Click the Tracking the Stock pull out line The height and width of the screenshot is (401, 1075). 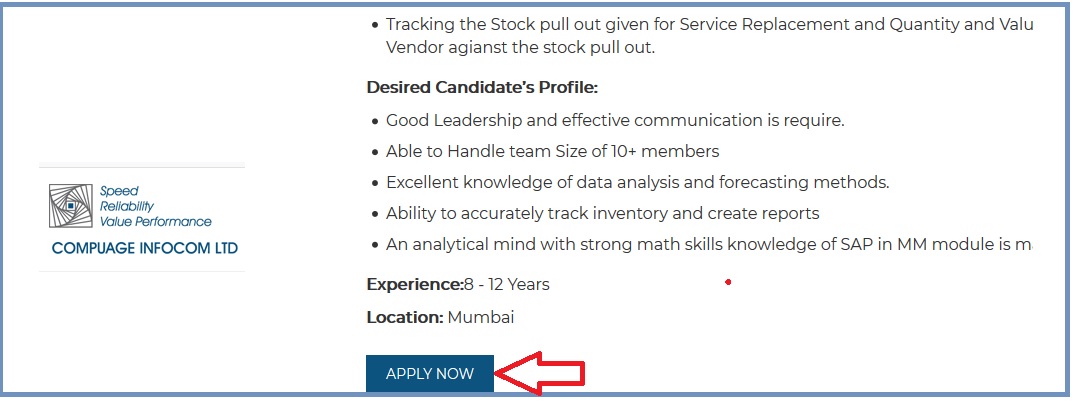coord(708,24)
